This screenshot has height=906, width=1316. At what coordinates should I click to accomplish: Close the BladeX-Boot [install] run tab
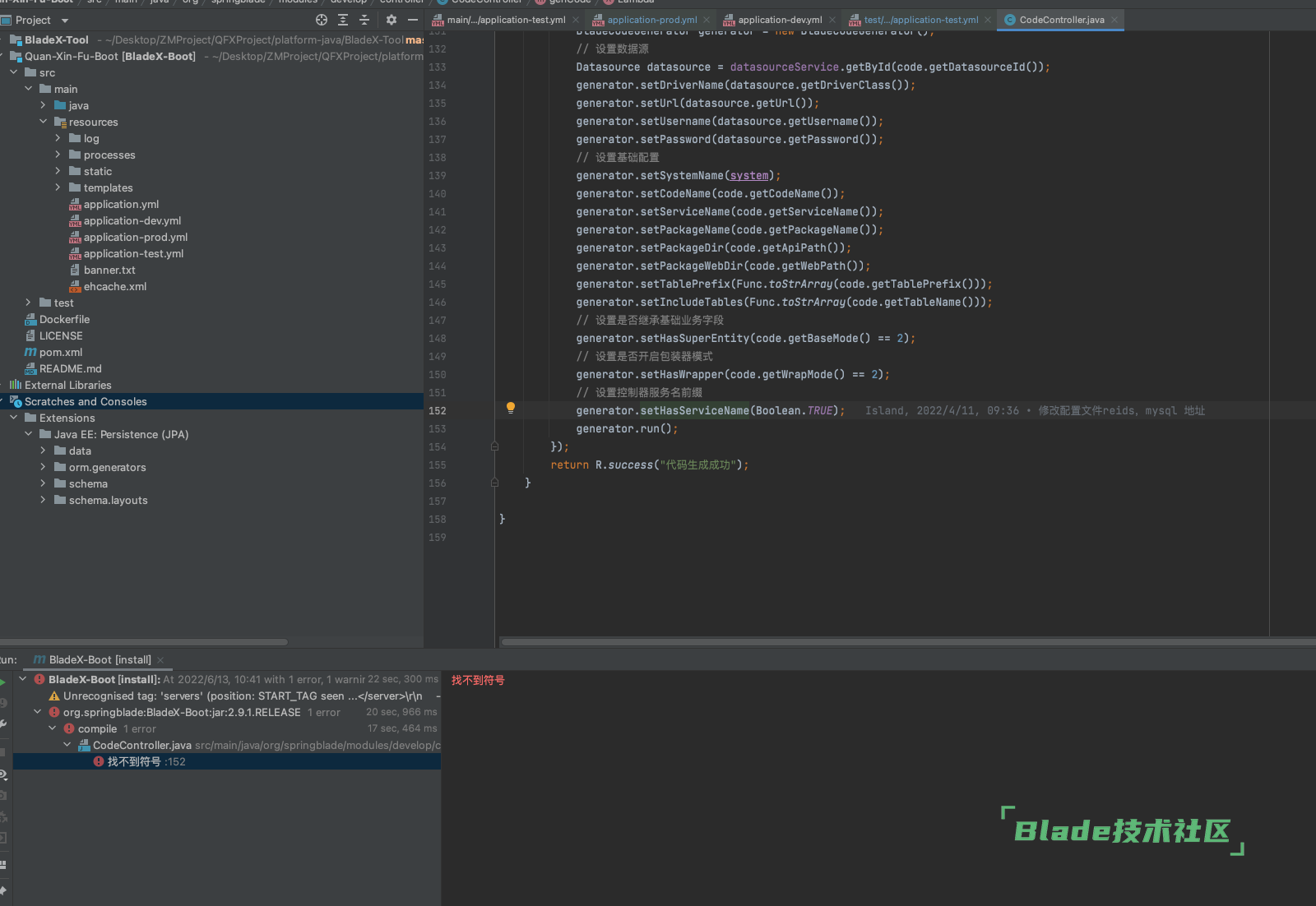click(160, 660)
